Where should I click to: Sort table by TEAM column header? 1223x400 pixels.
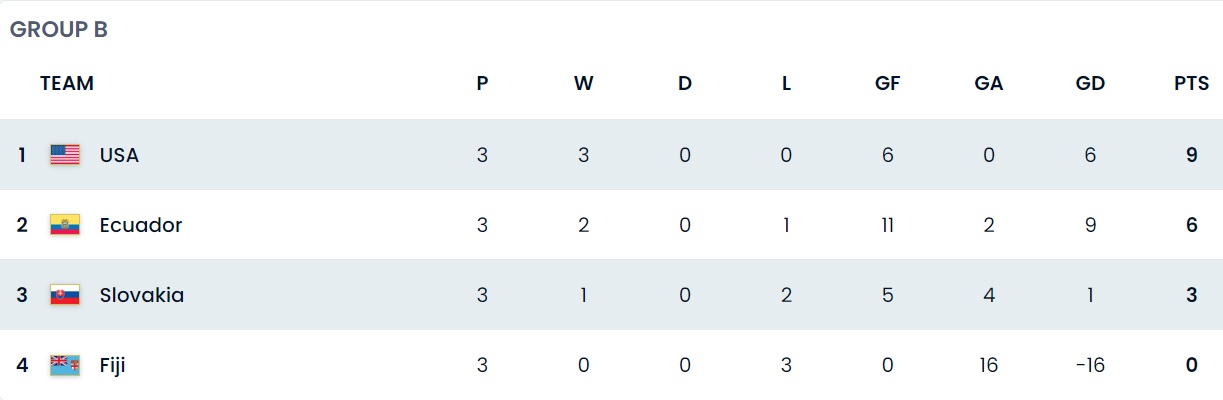coord(67,84)
